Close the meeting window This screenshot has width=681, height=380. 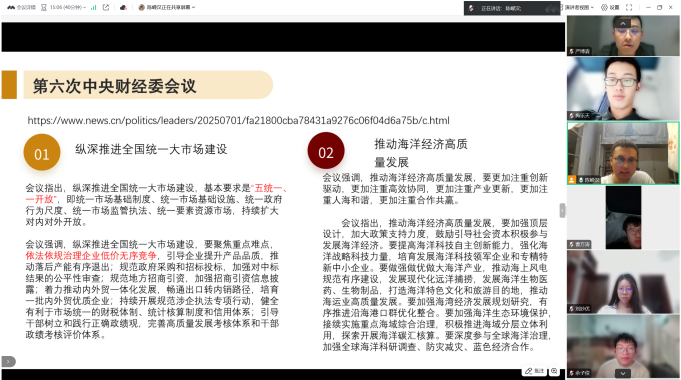(x=672, y=7)
